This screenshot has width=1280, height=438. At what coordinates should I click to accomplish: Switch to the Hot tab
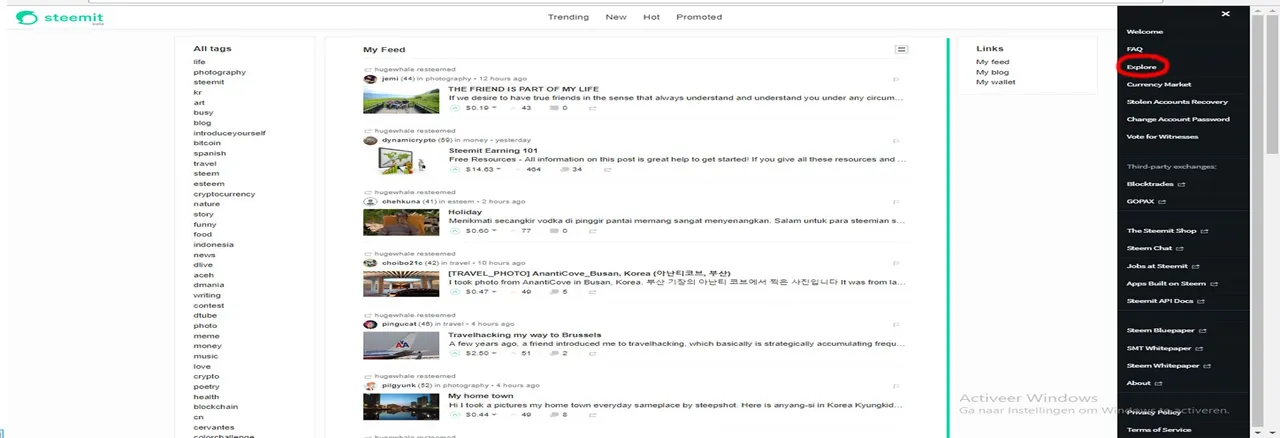[x=651, y=17]
